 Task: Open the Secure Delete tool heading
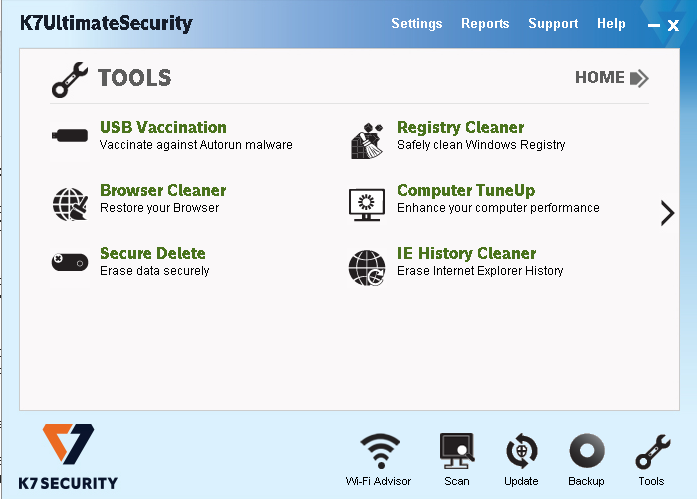[x=152, y=253]
